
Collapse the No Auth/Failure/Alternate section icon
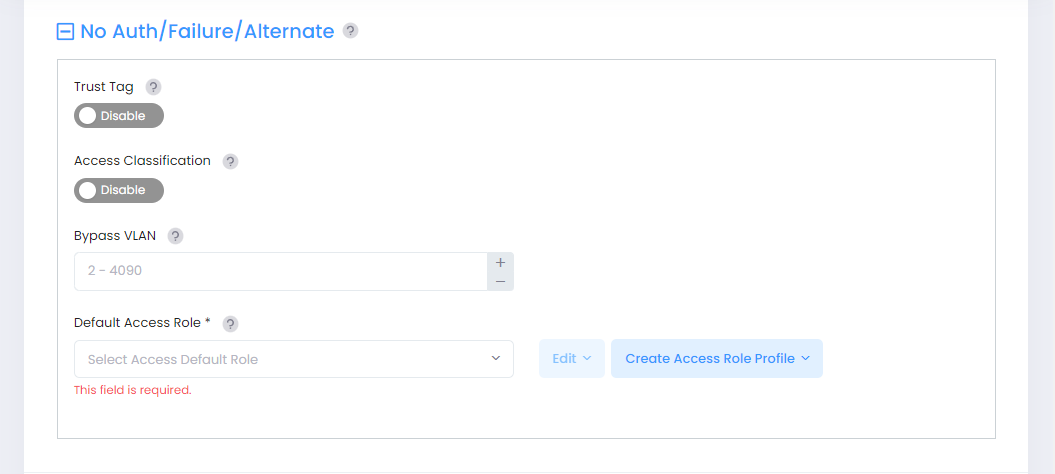click(65, 32)
